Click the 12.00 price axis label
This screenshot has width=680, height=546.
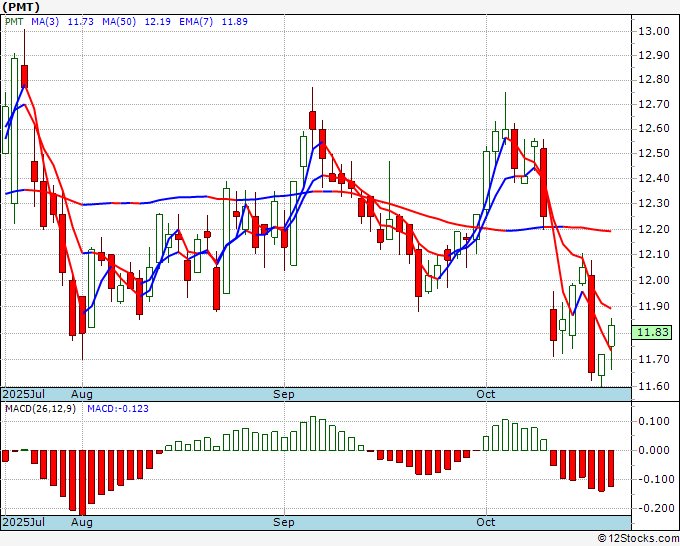[654, 280]
